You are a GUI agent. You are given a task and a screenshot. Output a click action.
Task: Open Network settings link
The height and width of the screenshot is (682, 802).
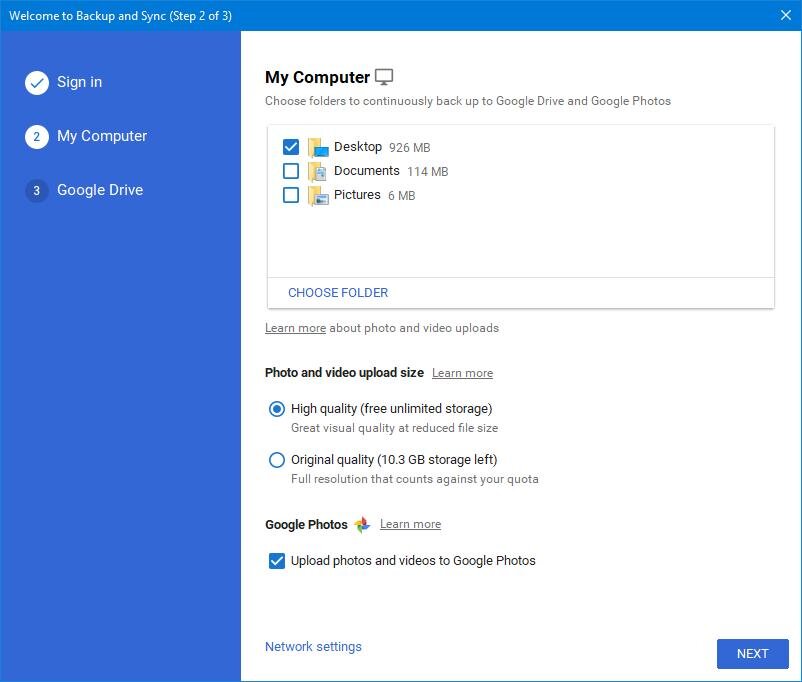[x=313, y=647]
